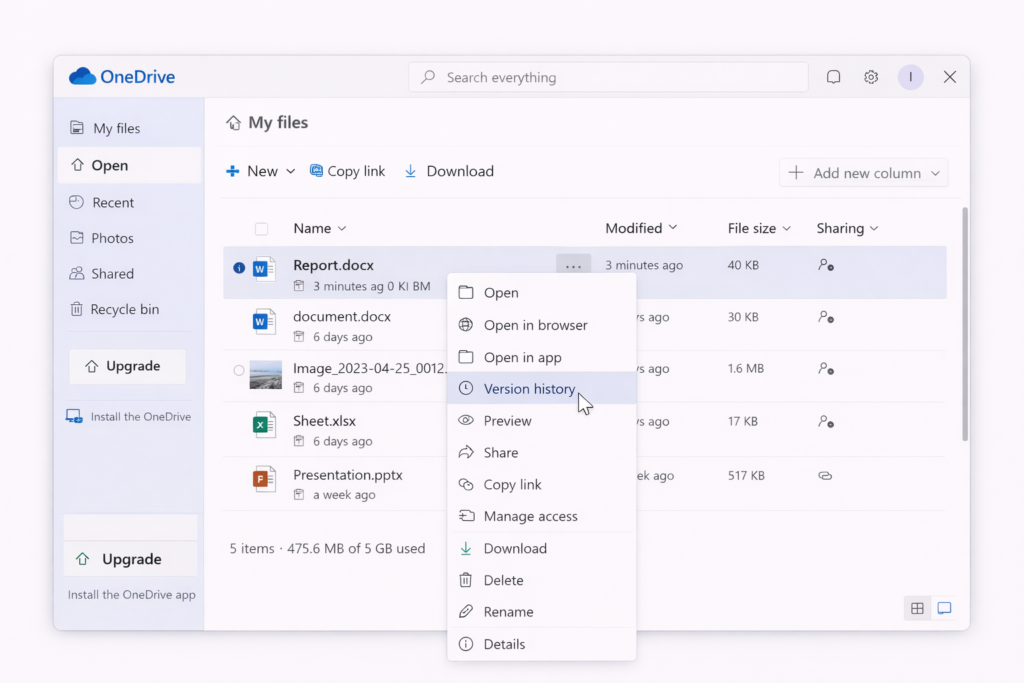Choose Rename in the context menu
This screenshot has height=683, width=1024.
click(x=541, y=612)
